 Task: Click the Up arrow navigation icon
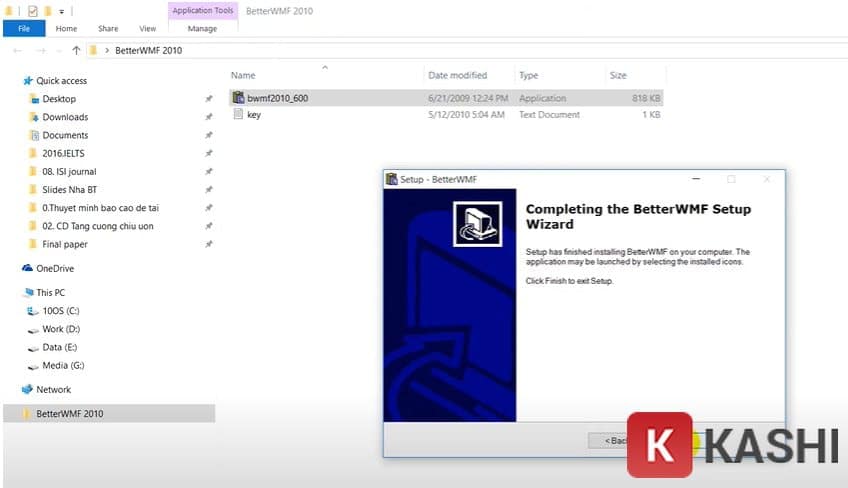point(76,50)
